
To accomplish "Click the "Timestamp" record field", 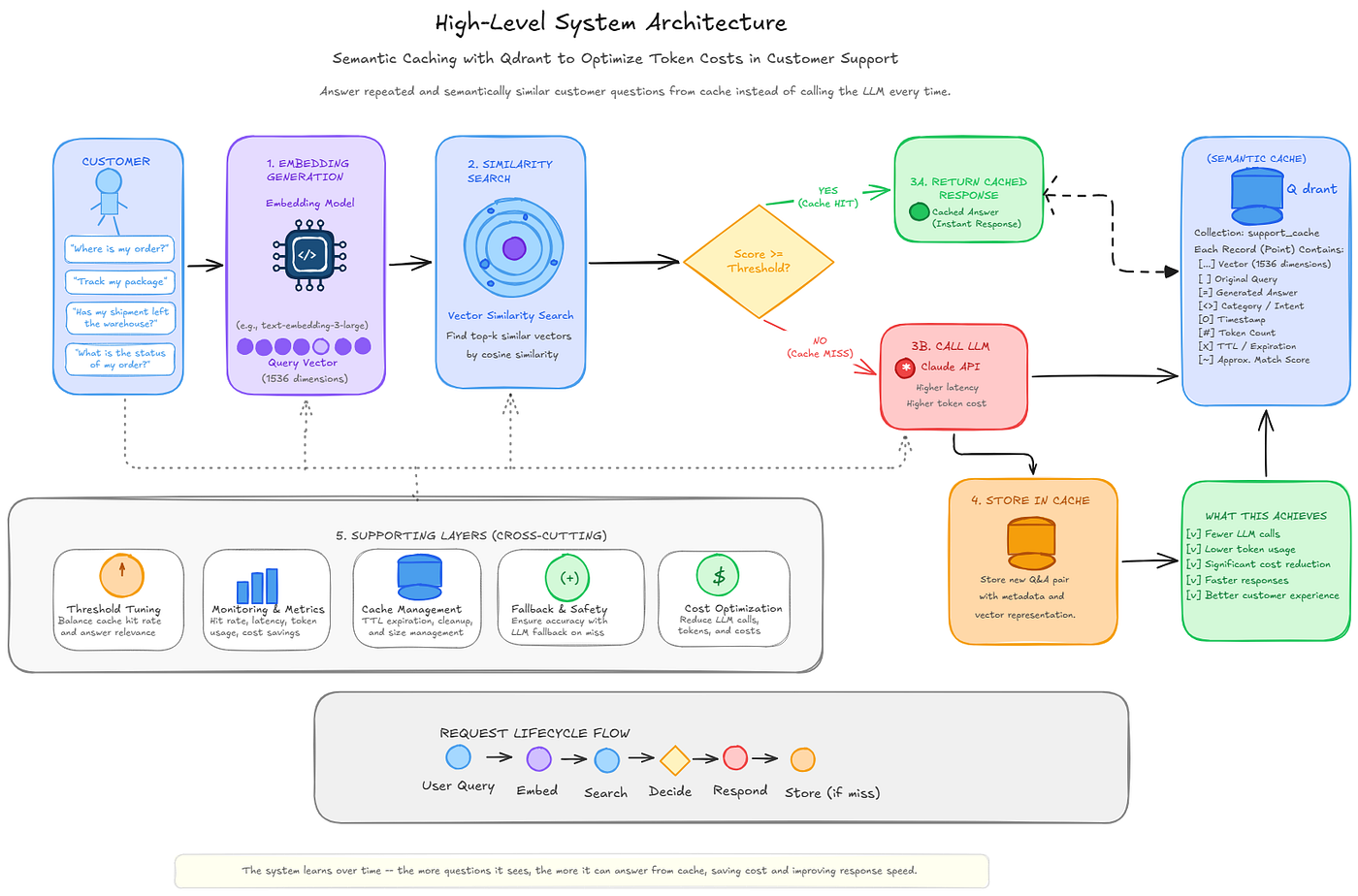I will (x=1232, y=319).
